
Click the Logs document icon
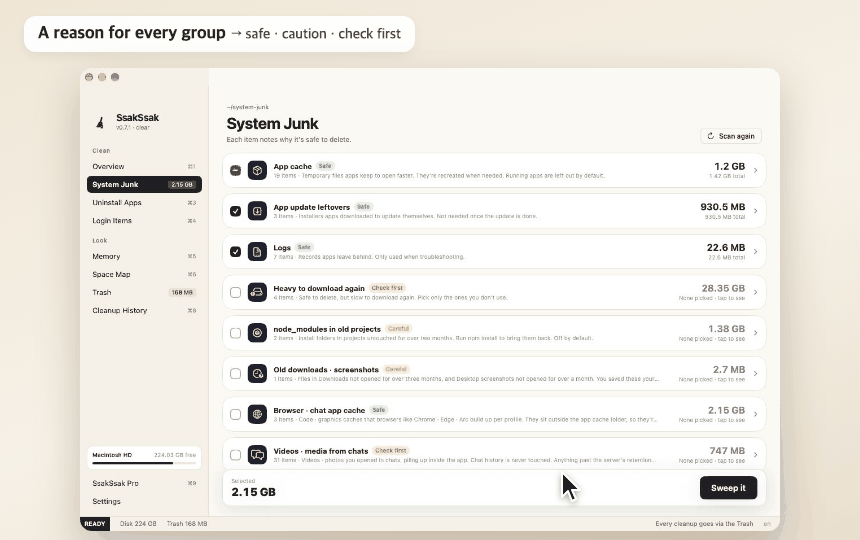click(257, 252)
